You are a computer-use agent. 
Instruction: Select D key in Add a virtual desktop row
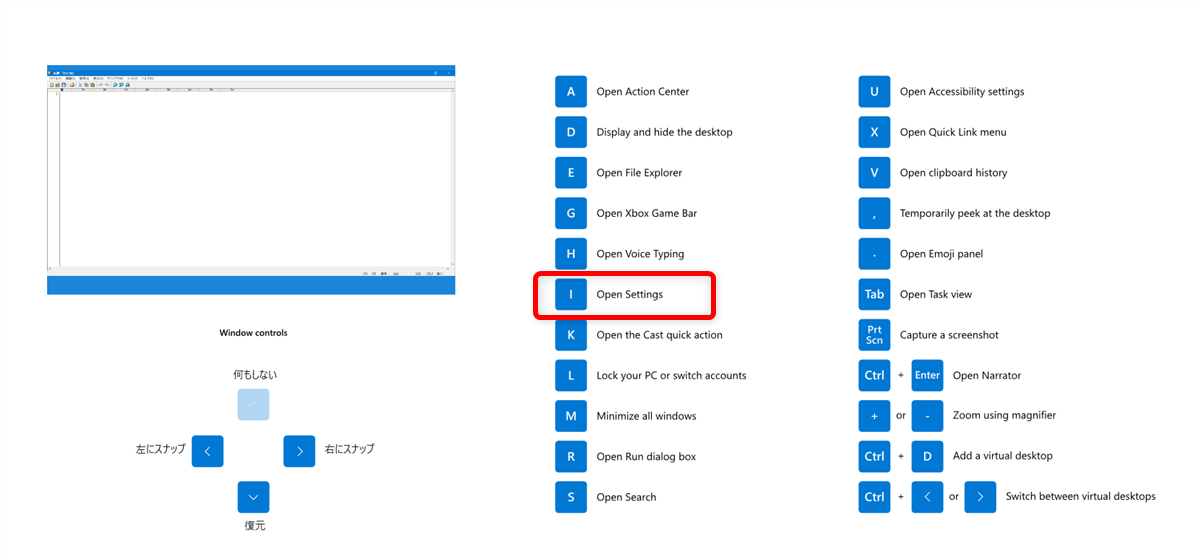pos(927,456)
